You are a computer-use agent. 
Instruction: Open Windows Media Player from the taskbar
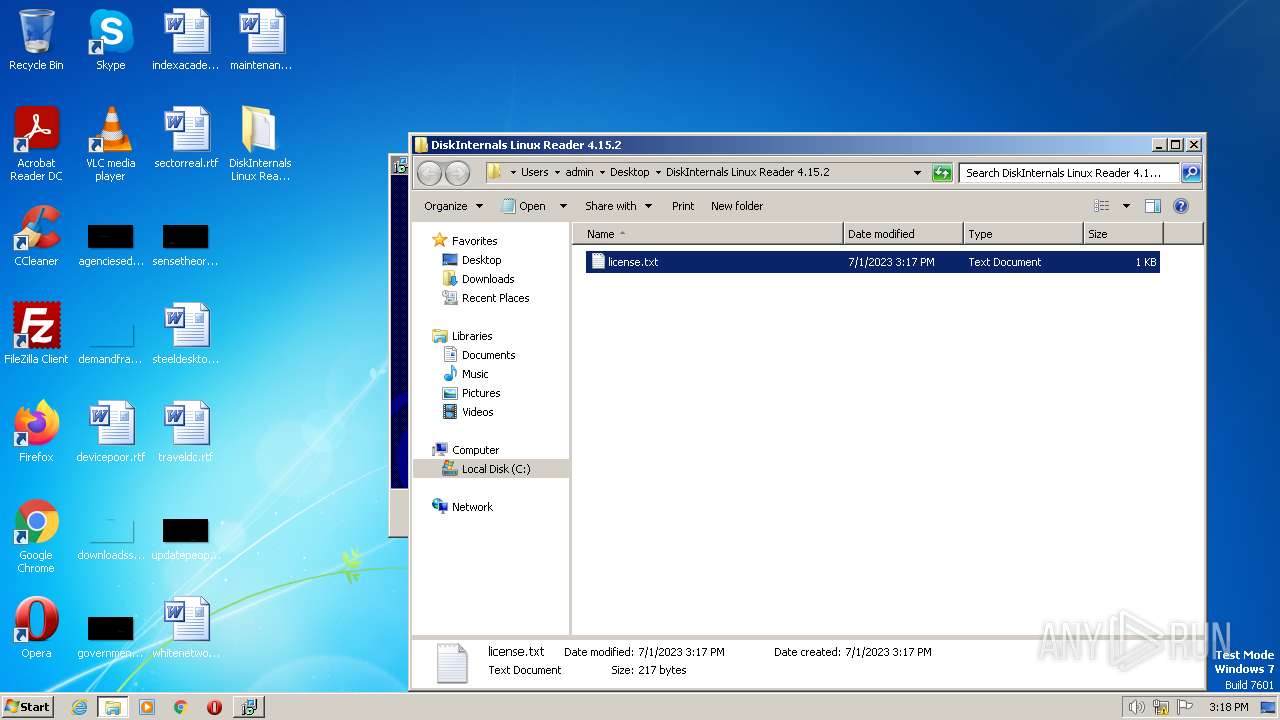coord(147,707)
